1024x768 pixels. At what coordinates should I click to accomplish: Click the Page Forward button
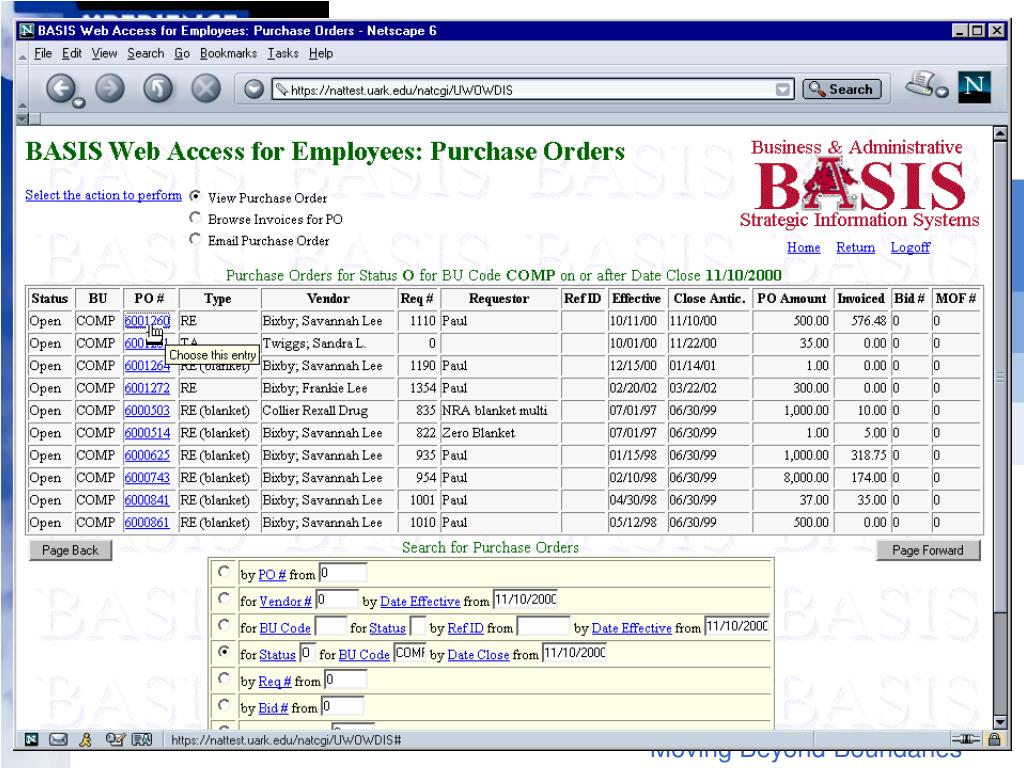click(x=927, y=550)
